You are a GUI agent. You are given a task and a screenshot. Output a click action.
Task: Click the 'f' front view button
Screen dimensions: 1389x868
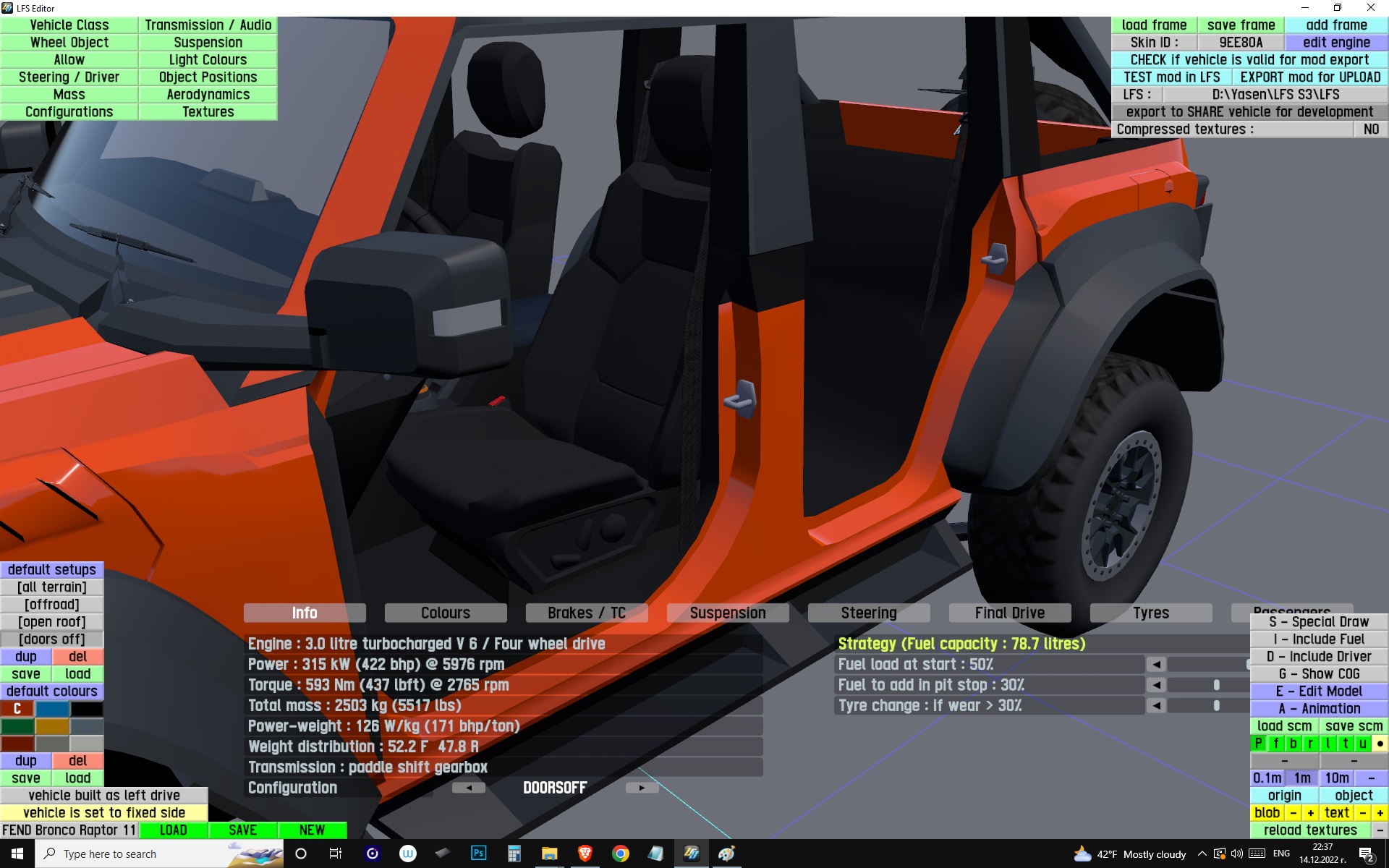coord(1275,744)
